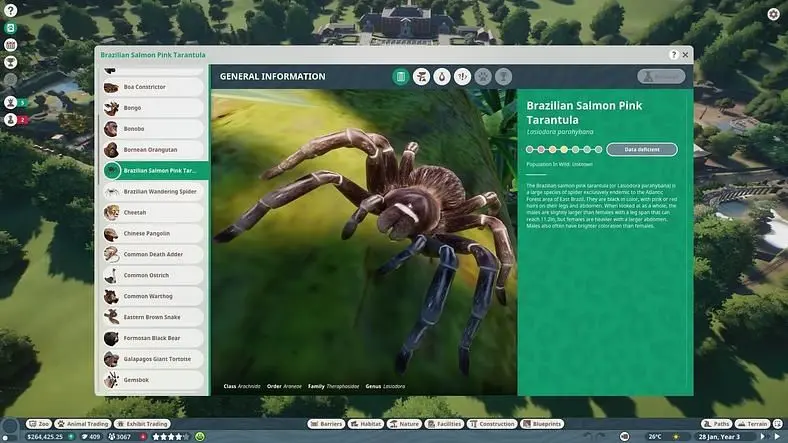Image resolution: width=788 pixels, height=443 pixels.
Task: Select Gemsbok in the animal list
Action: pos(154,380)
